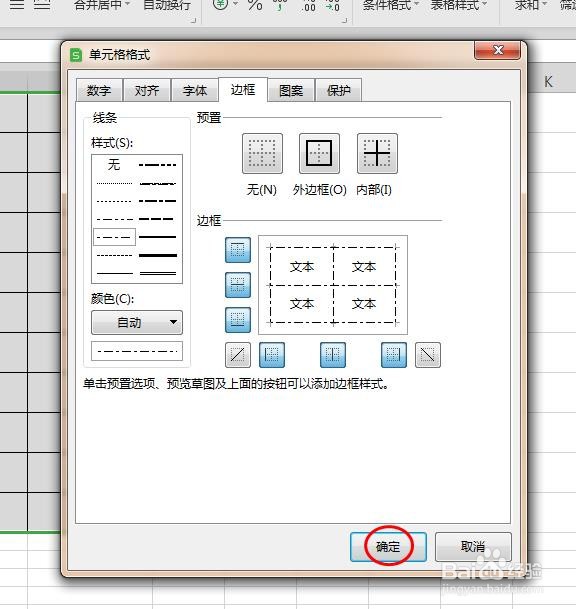Toggle the inside vertical border button
The image size is (576, 609).
[333, 355]
